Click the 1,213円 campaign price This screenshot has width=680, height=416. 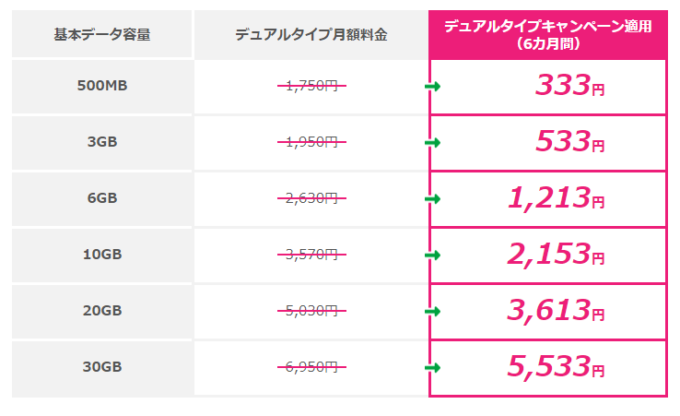coord(555,200)
